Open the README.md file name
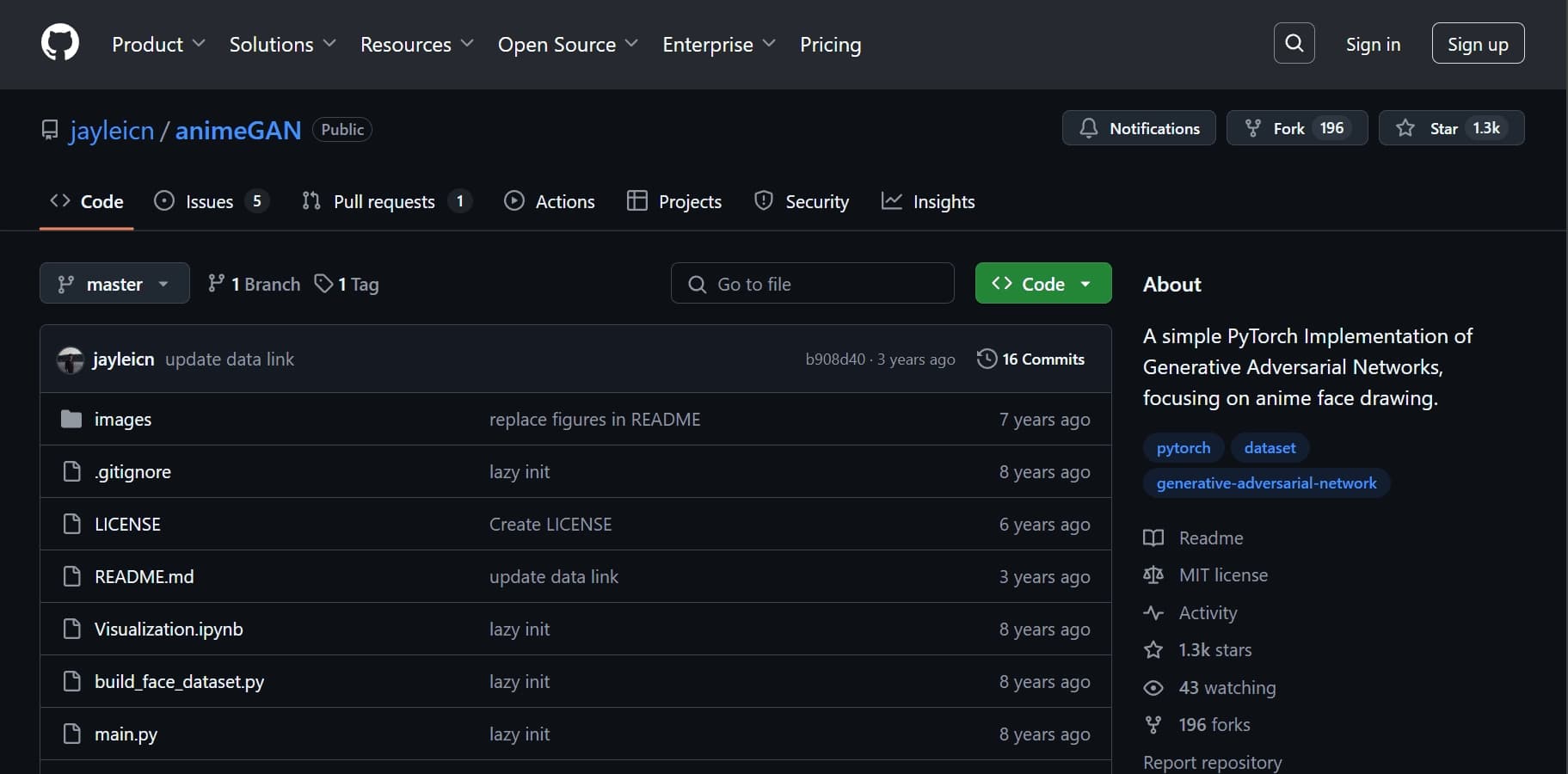Image resolution: width=1568 pixels, height=774 pixels. click(145, 576)
